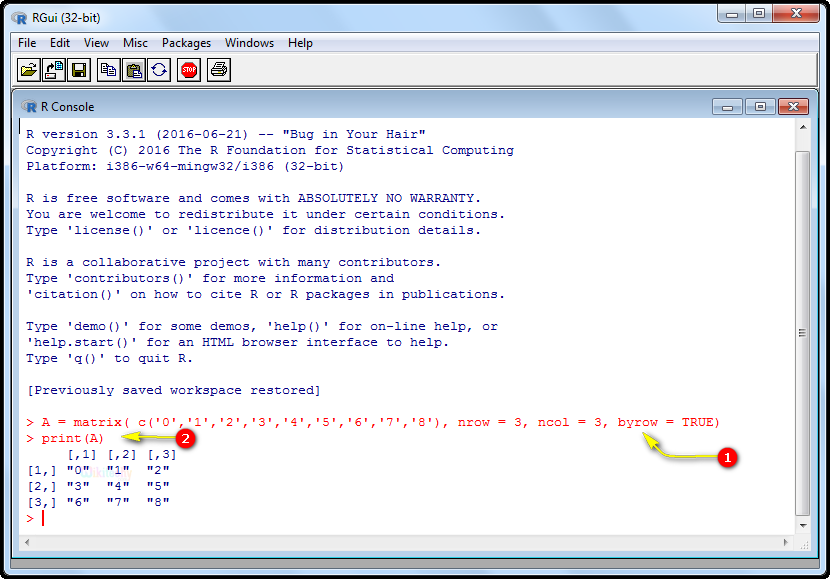Expand the Windows menu

click(x=249, y=43)
